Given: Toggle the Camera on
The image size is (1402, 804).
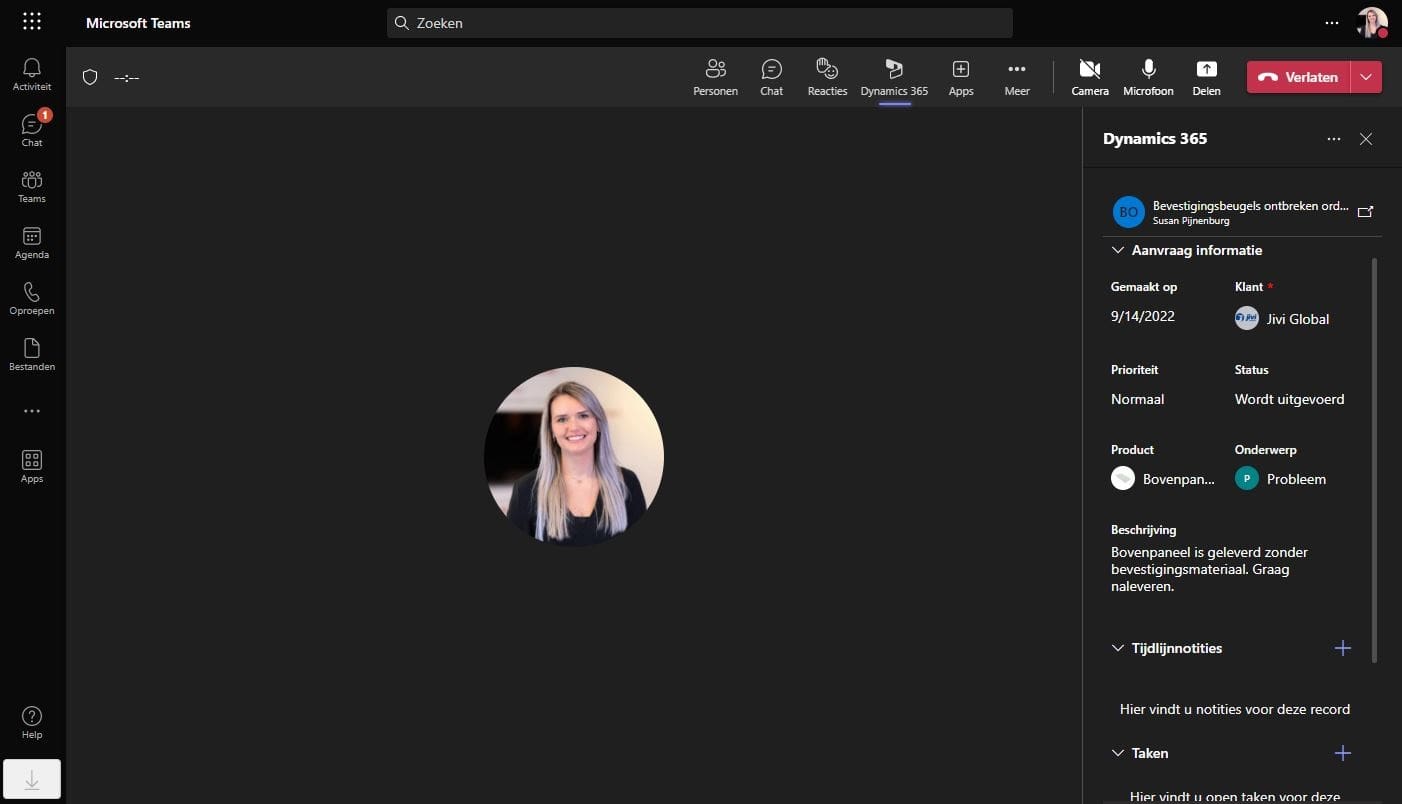Looking at the screenshot, I should 1090,77.
